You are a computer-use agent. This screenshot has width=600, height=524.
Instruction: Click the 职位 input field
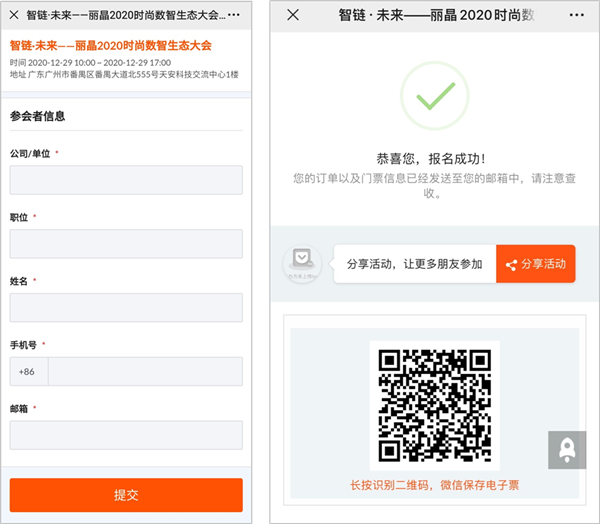[x=126, y=244]
